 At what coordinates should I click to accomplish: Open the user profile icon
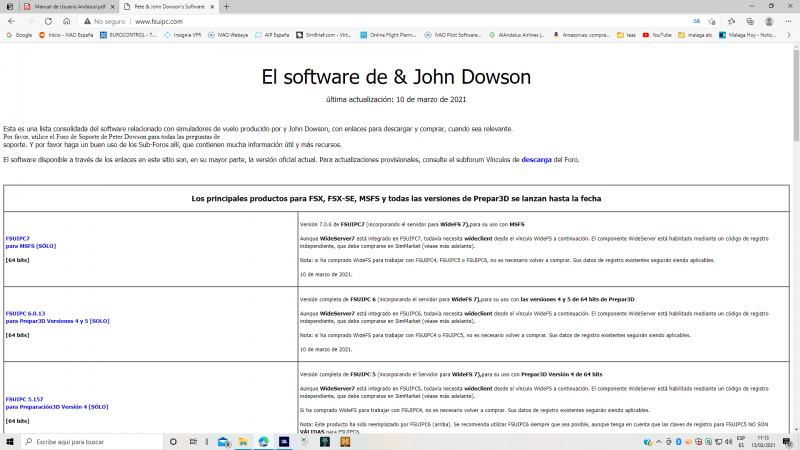point(769,21)
